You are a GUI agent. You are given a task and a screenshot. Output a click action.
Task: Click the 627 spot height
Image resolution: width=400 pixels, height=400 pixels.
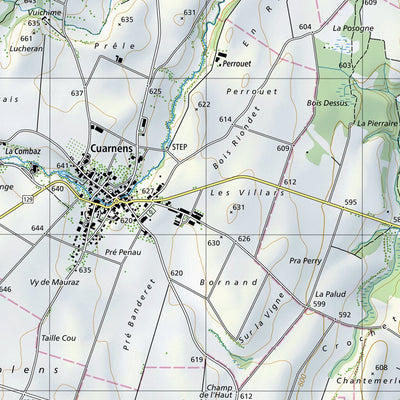coord(148,191)
